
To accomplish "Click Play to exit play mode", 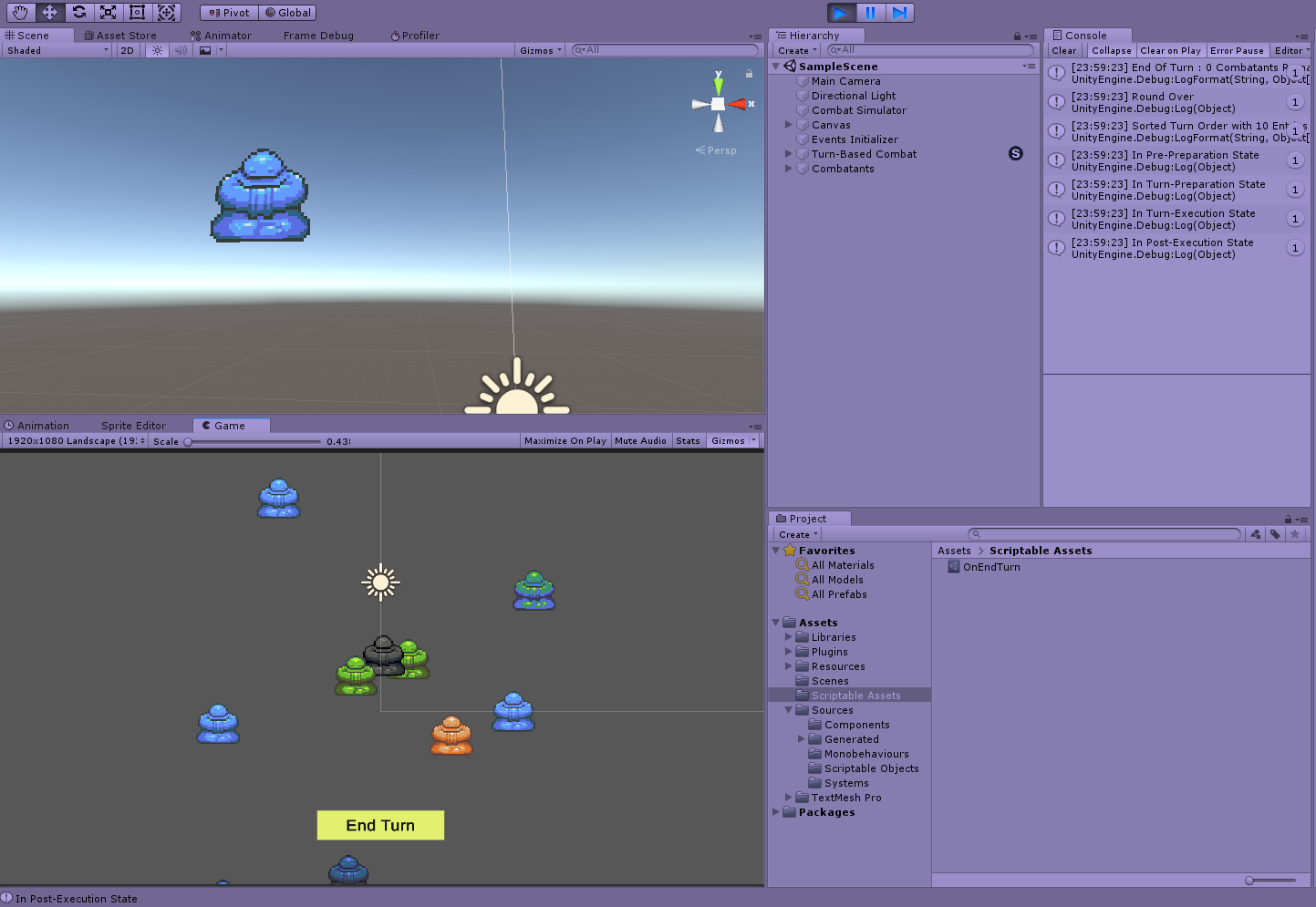I will click(x=839, y=12).
